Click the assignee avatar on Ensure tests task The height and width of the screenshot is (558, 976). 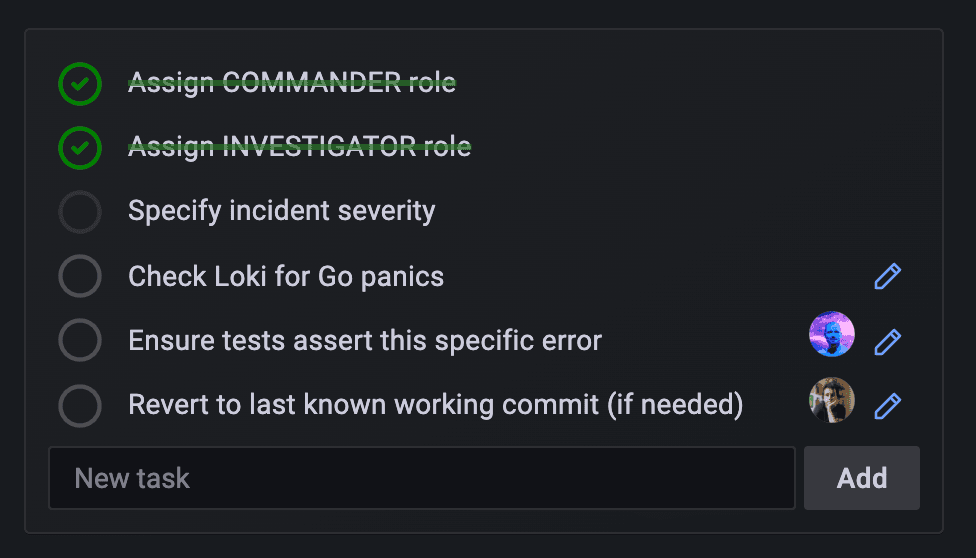tap(832, 335)
